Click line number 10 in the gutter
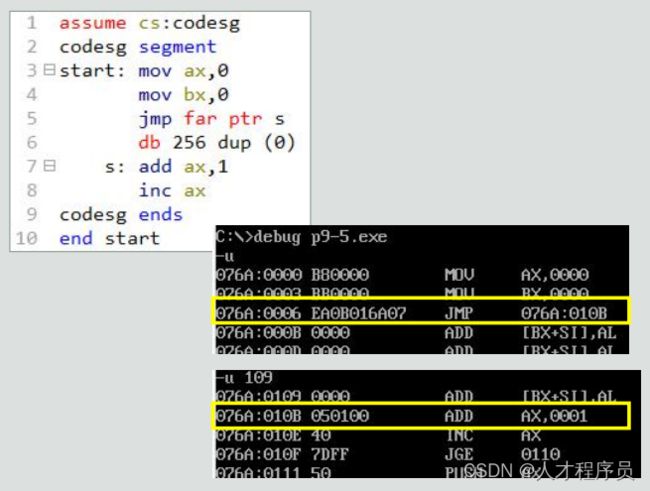Image resolution: width=650 pixels, height=491 pixels. tap(27, 238)
